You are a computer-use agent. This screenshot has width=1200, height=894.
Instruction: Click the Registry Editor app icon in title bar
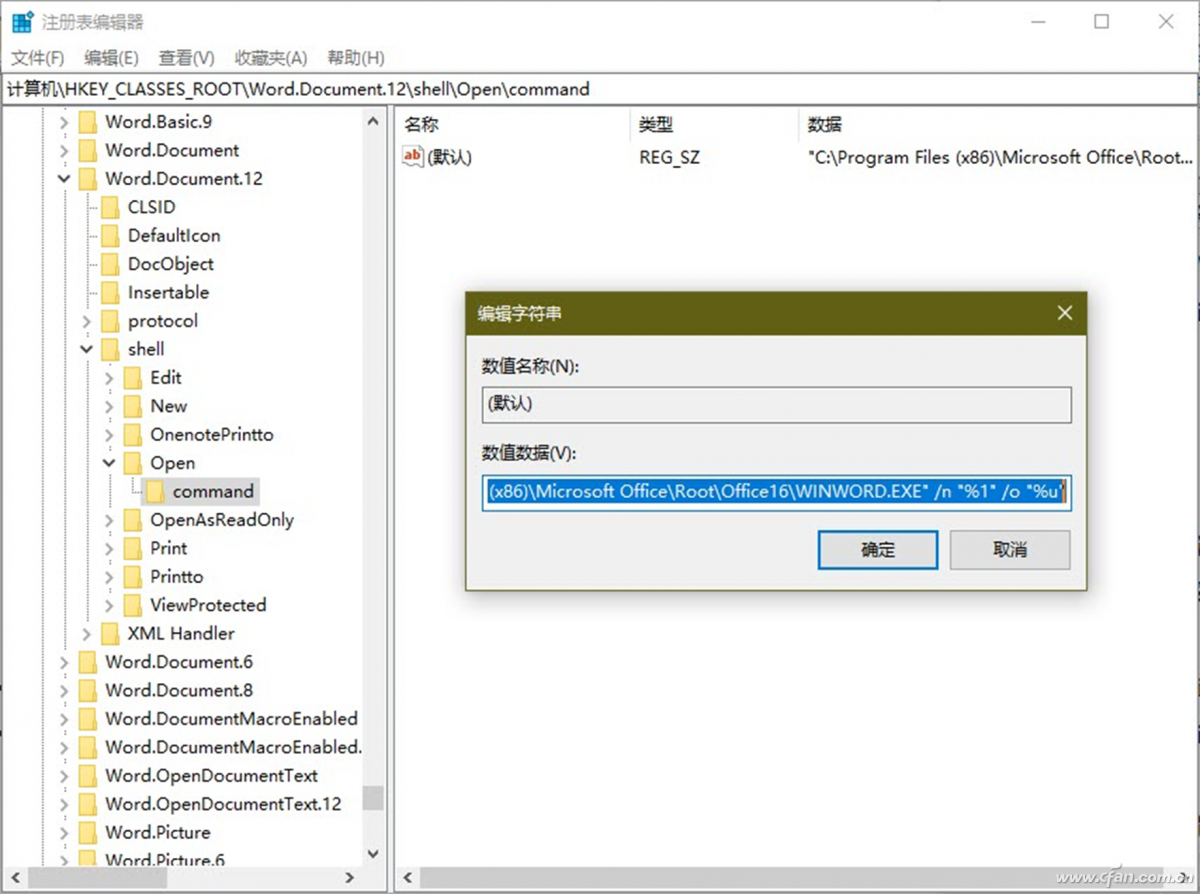[x=21, y=22]
